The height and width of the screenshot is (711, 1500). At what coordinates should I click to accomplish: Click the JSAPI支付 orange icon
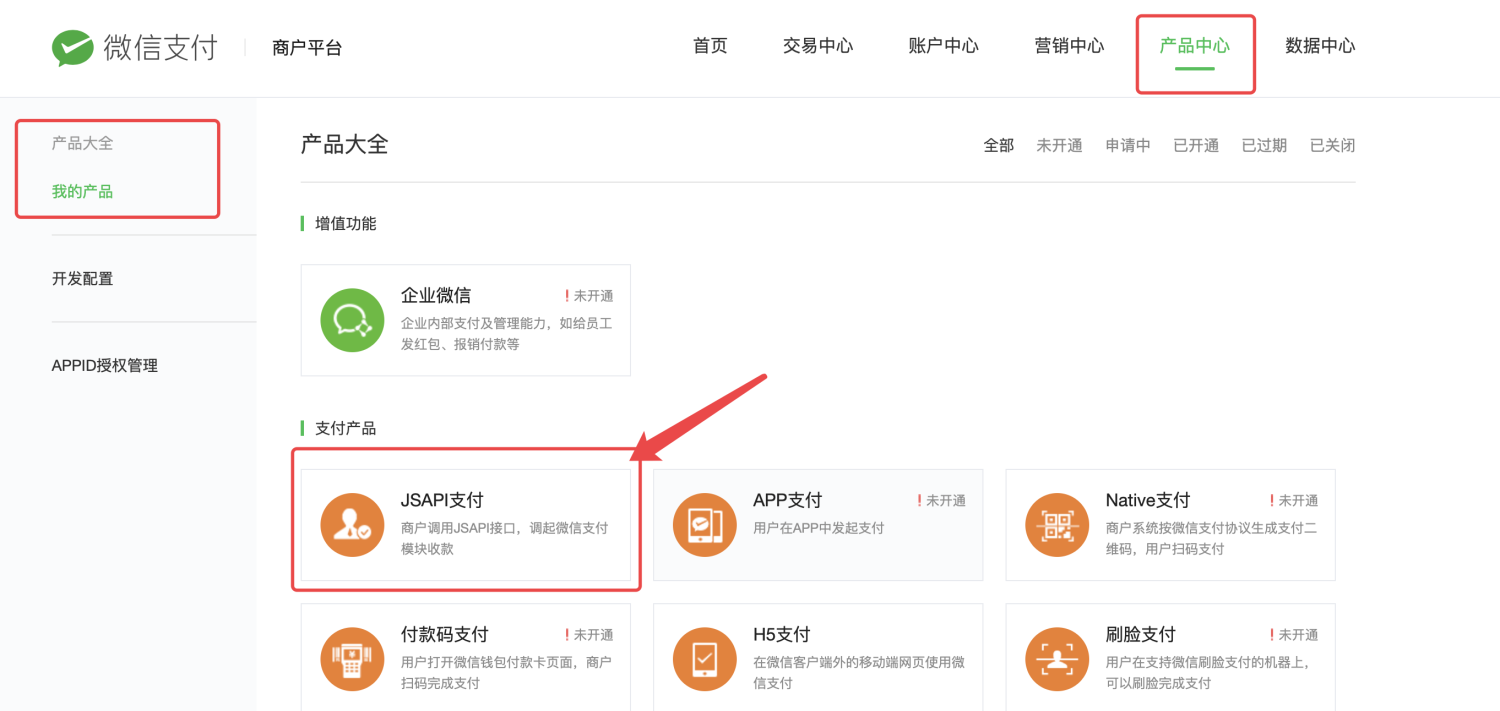(x=352, y=525)
